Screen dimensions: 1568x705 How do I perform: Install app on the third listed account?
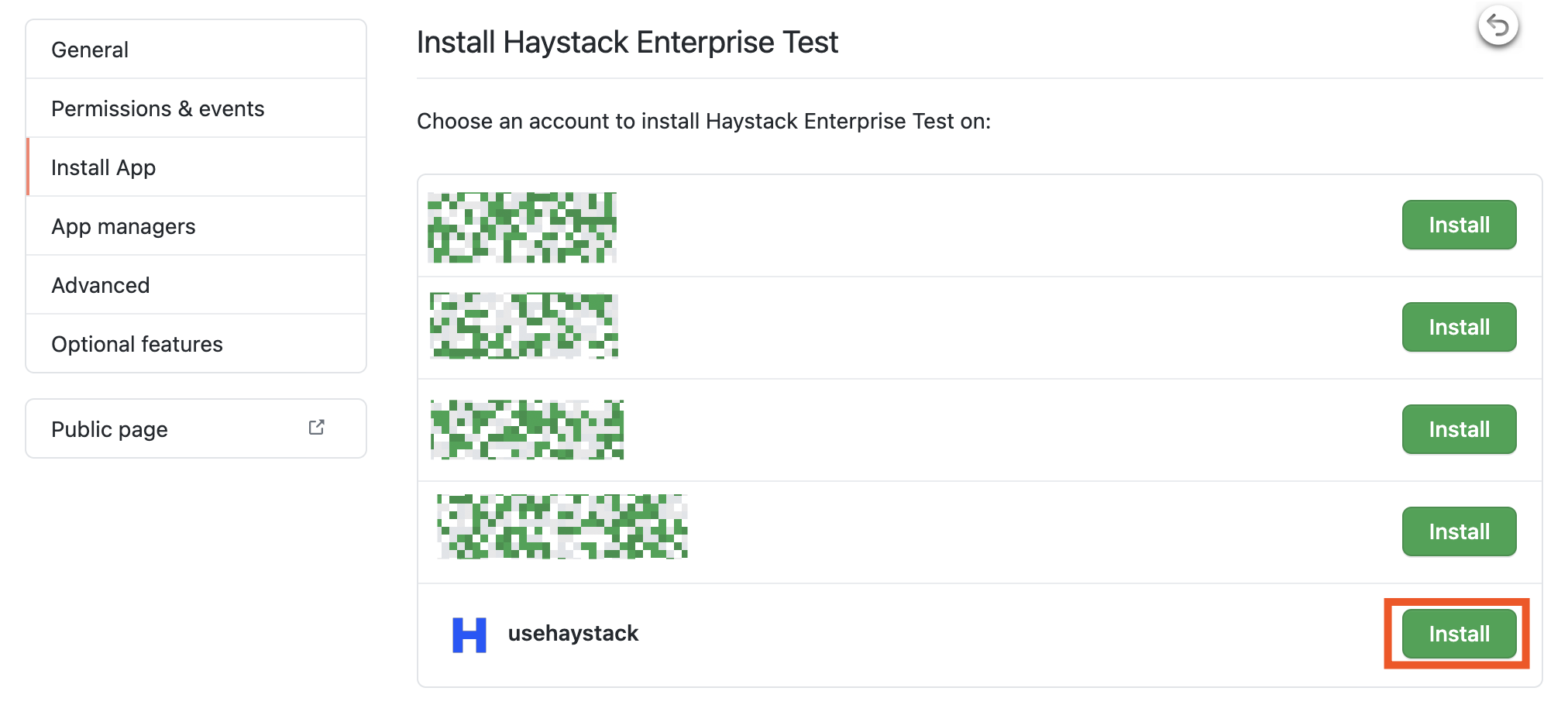click(1459, 429)
